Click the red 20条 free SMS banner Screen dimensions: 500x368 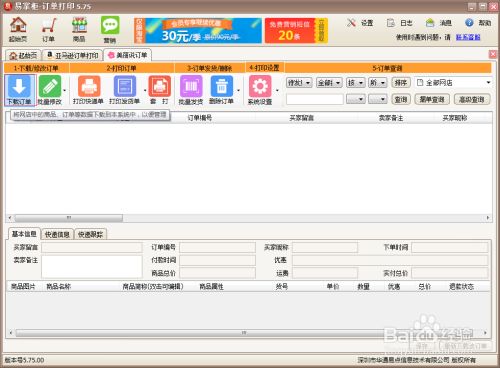coord(296,31)
